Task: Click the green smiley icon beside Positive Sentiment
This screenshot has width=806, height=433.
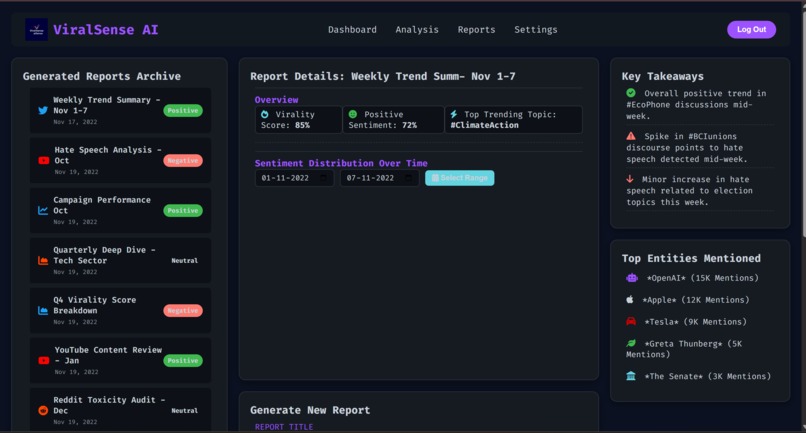Action: (353, 114)
